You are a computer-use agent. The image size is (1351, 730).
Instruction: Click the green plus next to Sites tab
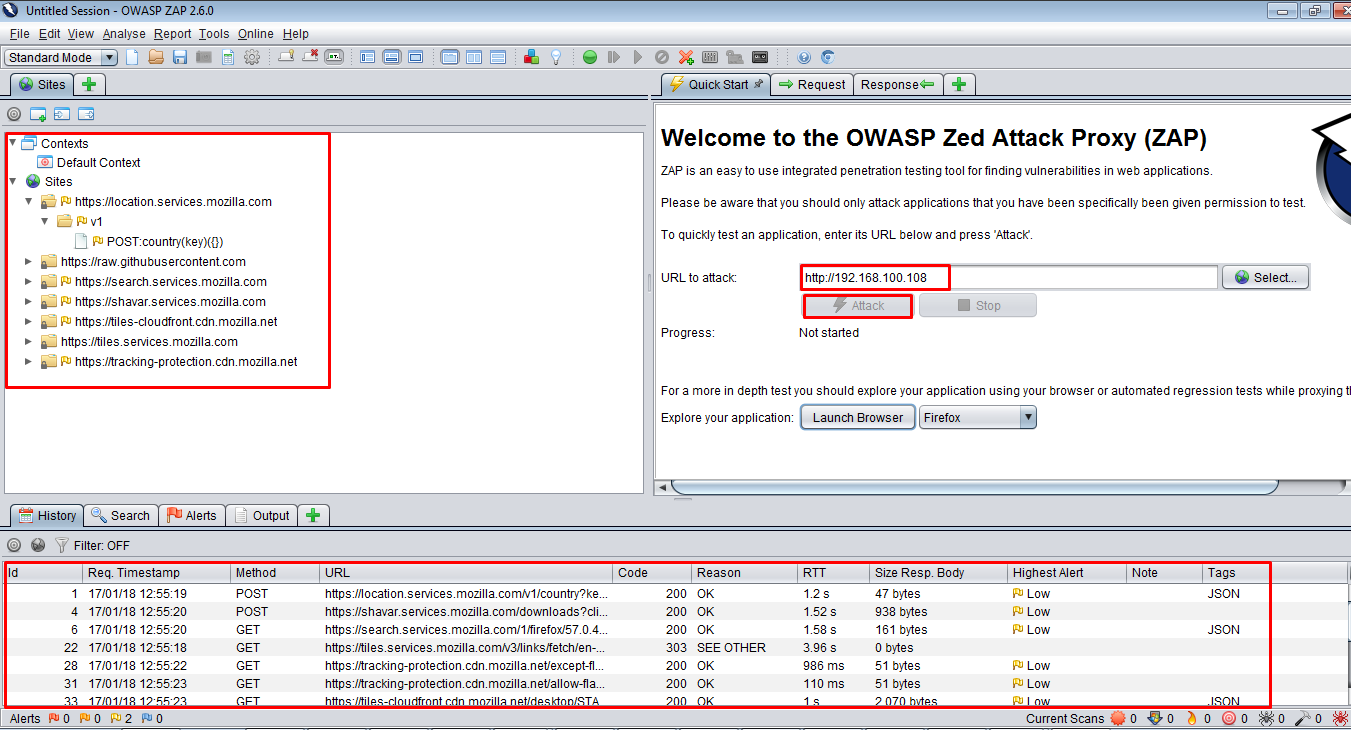89,84
